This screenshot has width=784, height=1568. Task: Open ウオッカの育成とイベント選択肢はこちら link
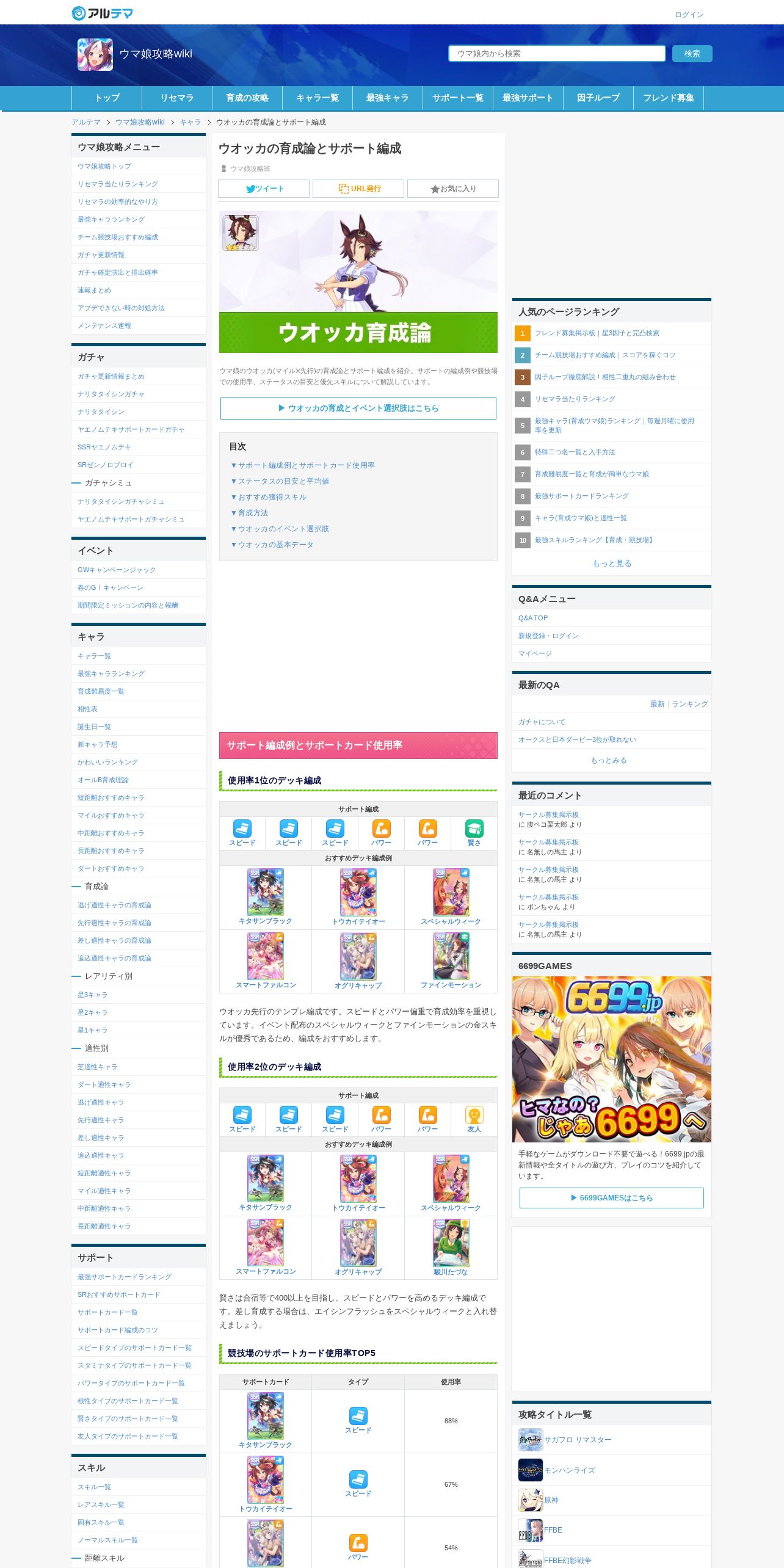(358, 408)
